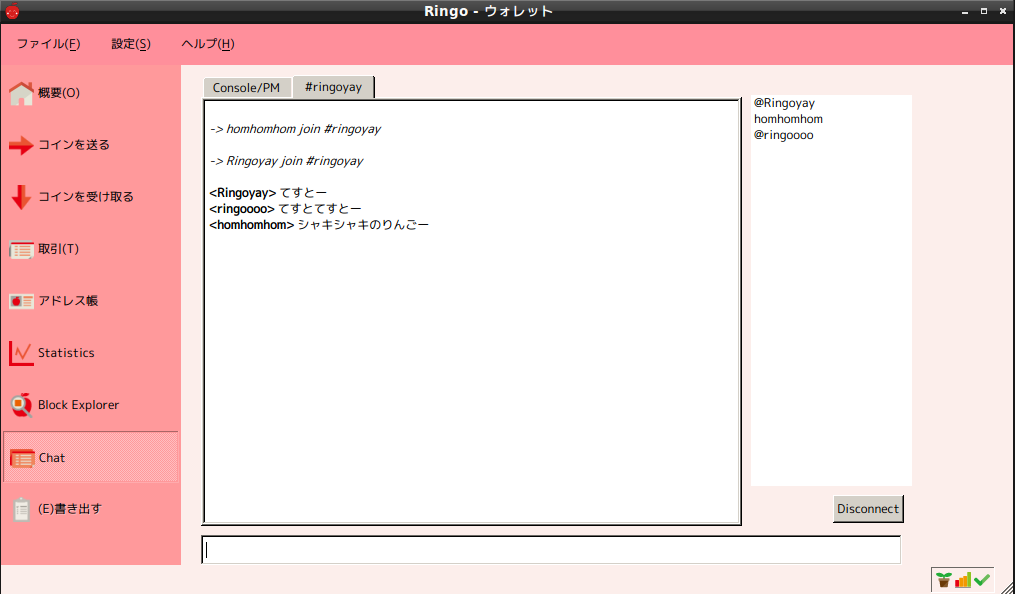Click the Ringo apple icon in title bar
The image size is (1015, 594).
(x=12, y=11)
